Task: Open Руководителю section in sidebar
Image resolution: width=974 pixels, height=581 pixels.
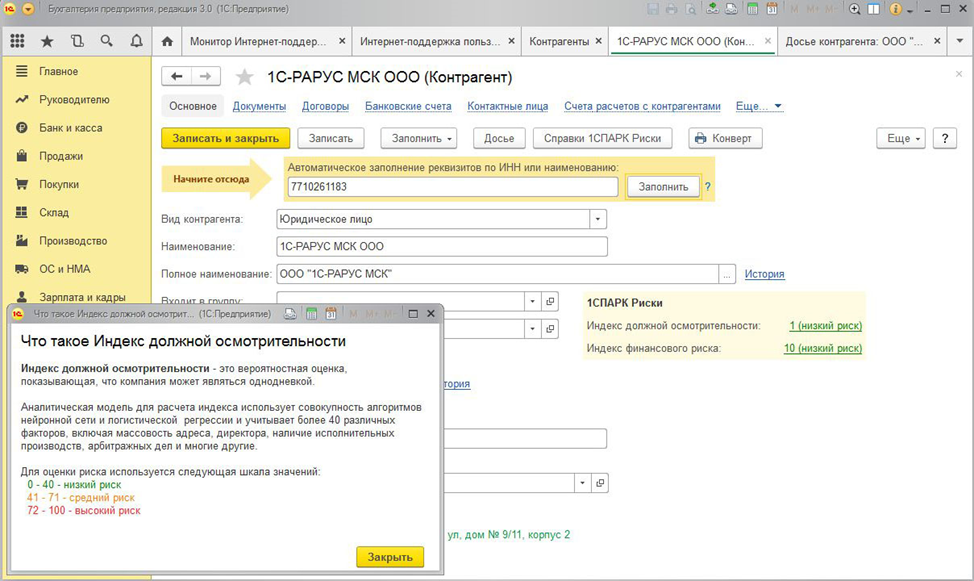Action: point(74,99)
